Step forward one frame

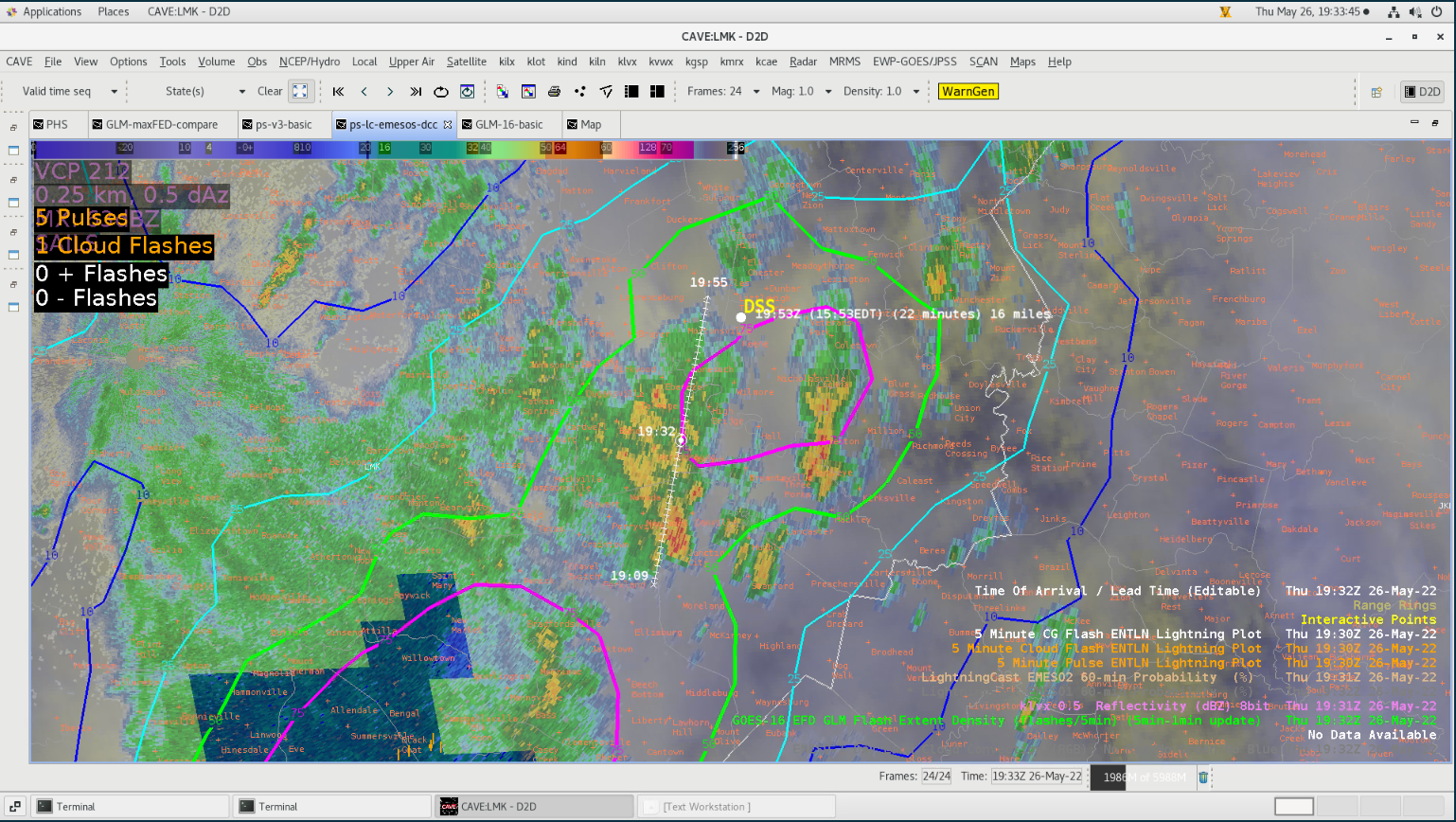point(390,92)
